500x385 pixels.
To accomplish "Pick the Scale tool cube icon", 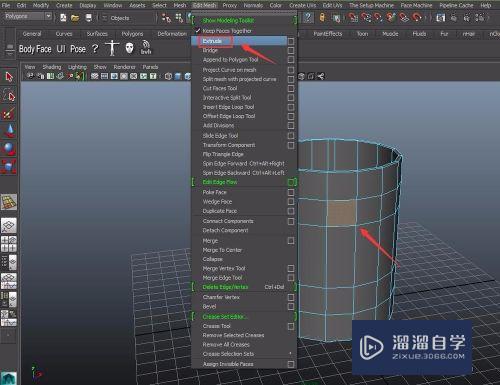I will (x=9, y=167).
